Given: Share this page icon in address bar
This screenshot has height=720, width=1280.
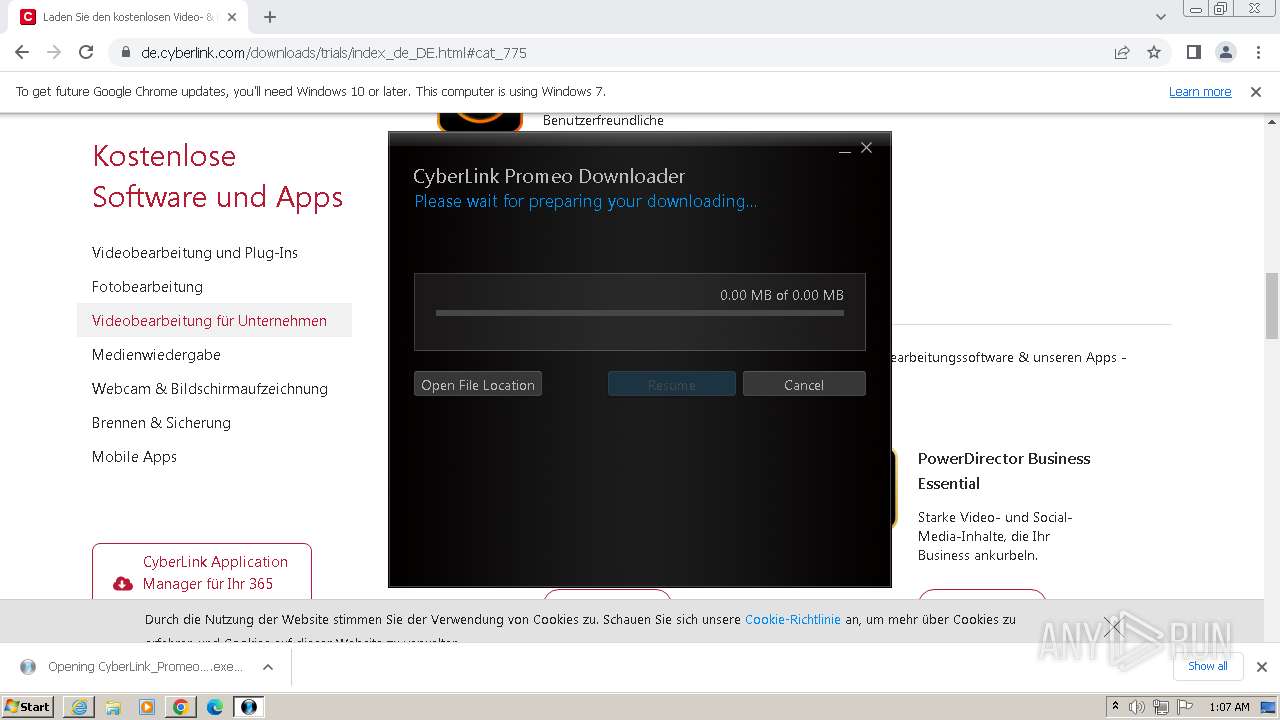Looking at the screenshot, I should click(1122, 52).
